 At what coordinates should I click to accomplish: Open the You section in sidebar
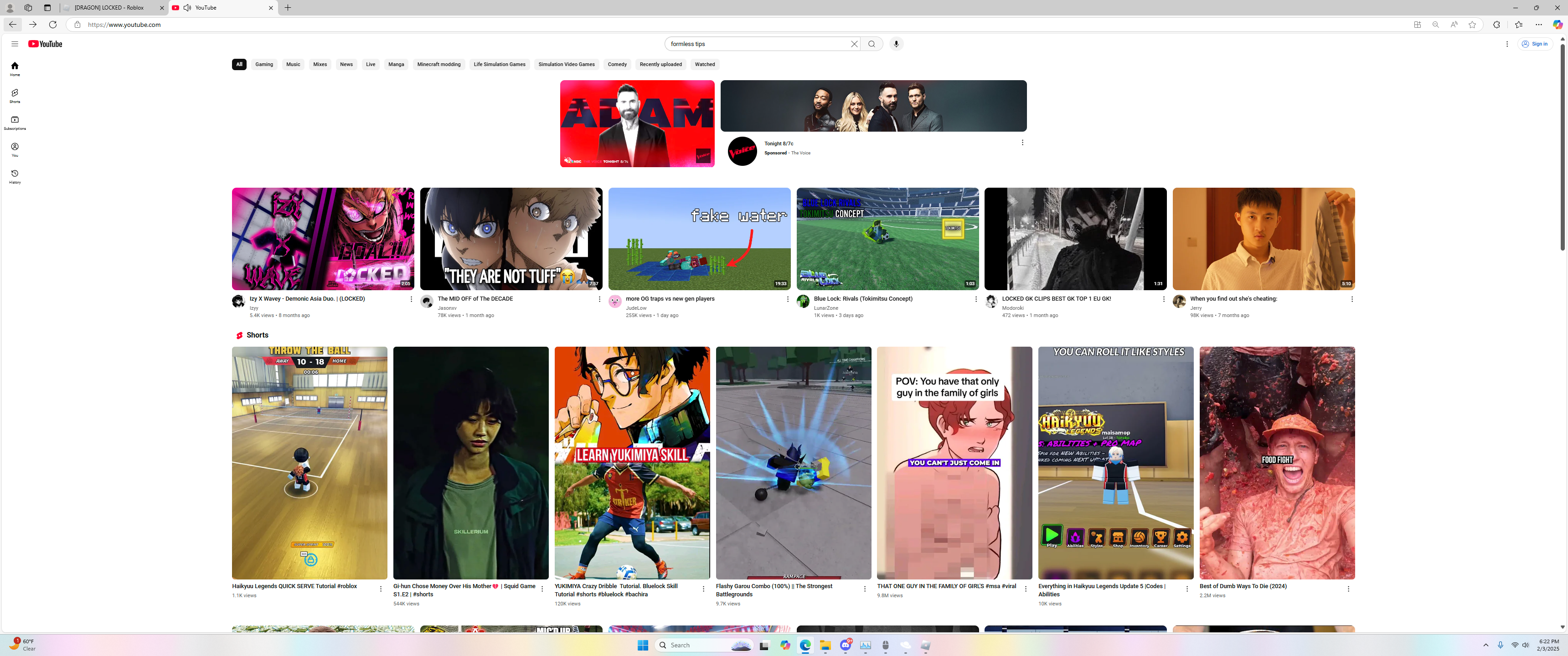pos(15,150)
